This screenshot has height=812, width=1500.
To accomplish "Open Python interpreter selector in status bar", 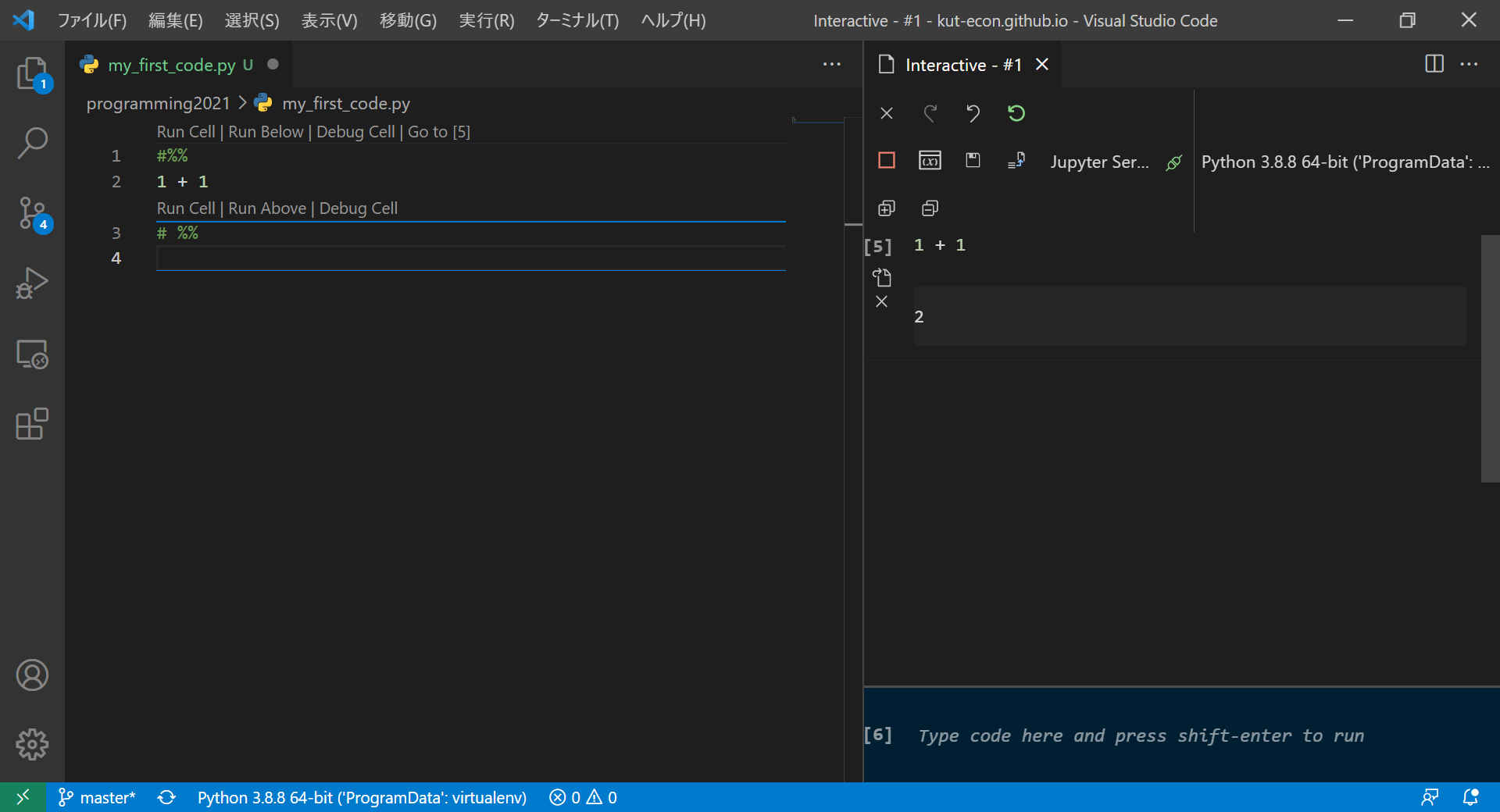I will coord(362,797).
